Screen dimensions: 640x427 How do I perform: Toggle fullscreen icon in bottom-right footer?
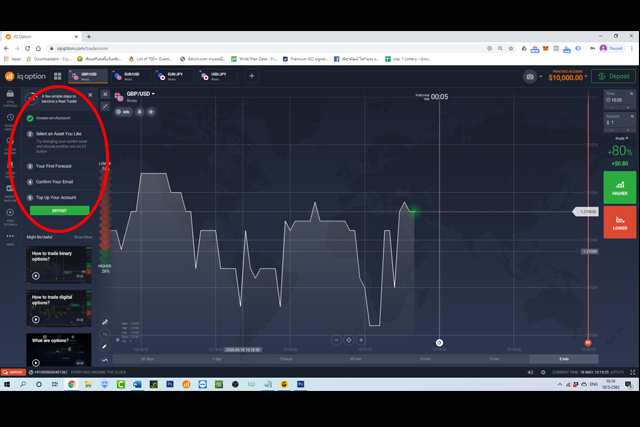click(x=632, y=372)
